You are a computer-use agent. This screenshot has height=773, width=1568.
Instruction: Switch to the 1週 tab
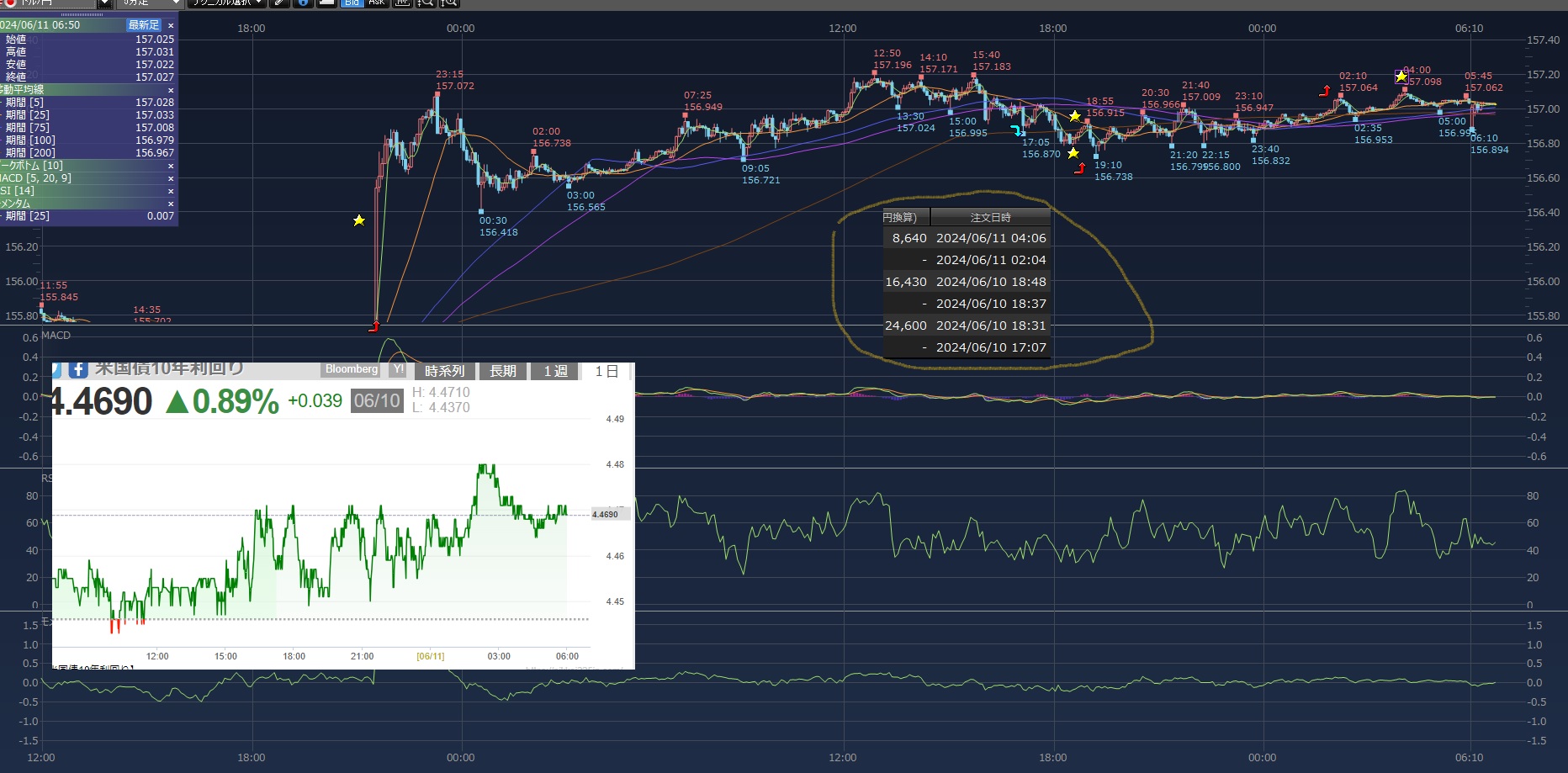(555, 371)
